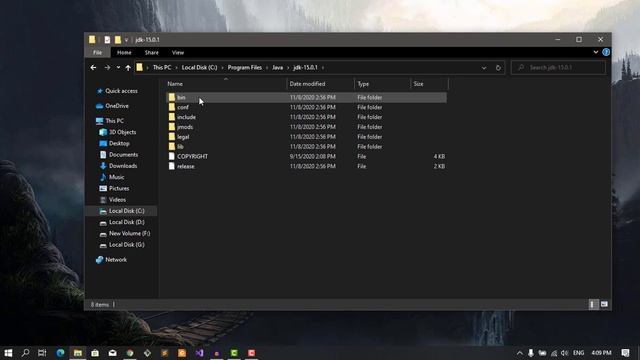Select the lib folder
Image resolution: width=640 pixels, height=360 pixels.
tap(180, 147)
